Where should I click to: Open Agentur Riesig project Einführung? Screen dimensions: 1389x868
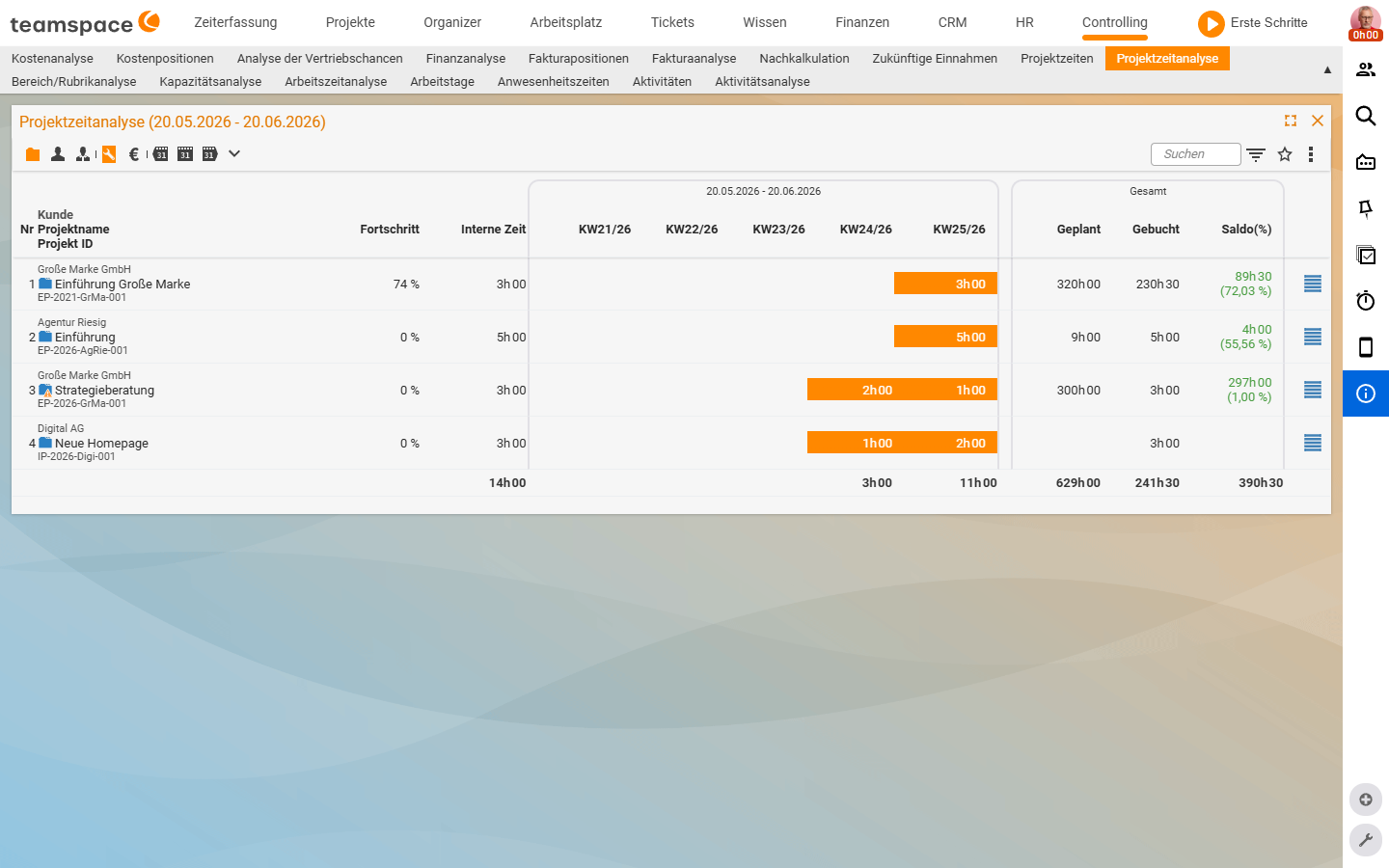pyautogui.click(x=85, y=337)
